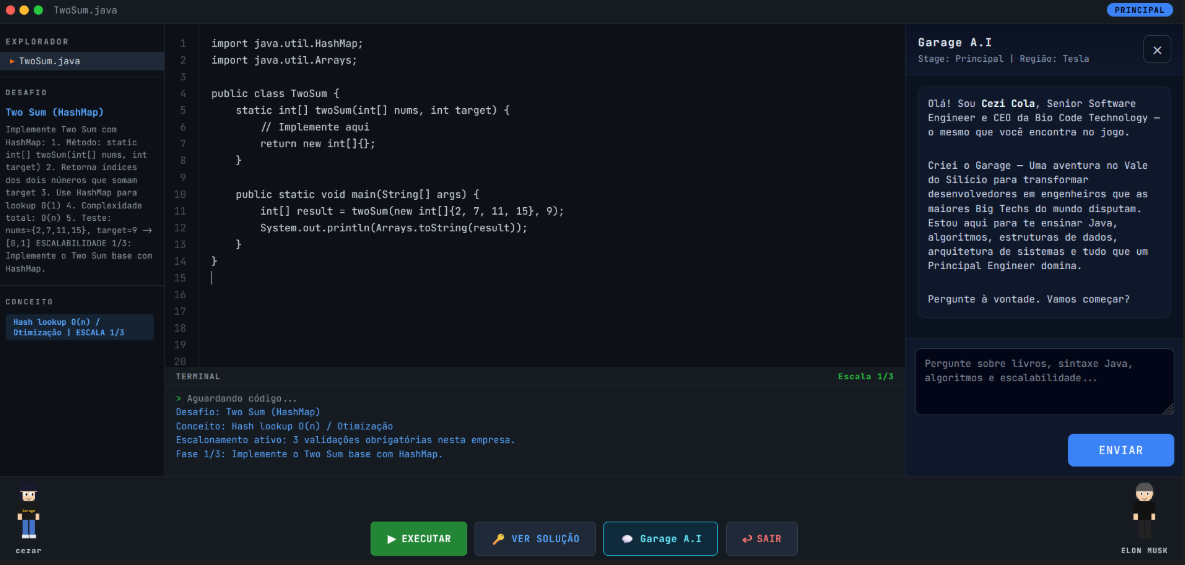Click the line 'import java.util.HashMap;'
1185x565 pixels.
click(287, 43)
